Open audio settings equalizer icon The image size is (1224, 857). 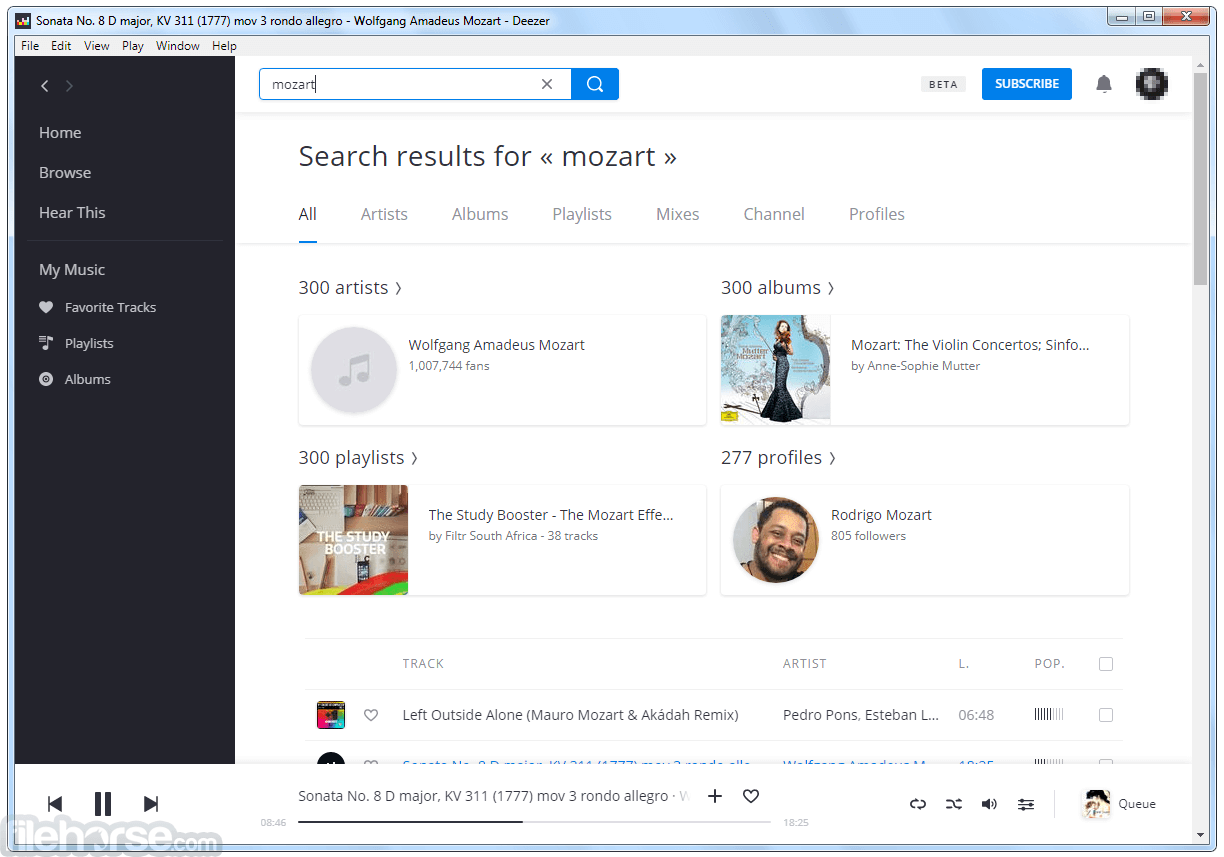coord(1026,804)
